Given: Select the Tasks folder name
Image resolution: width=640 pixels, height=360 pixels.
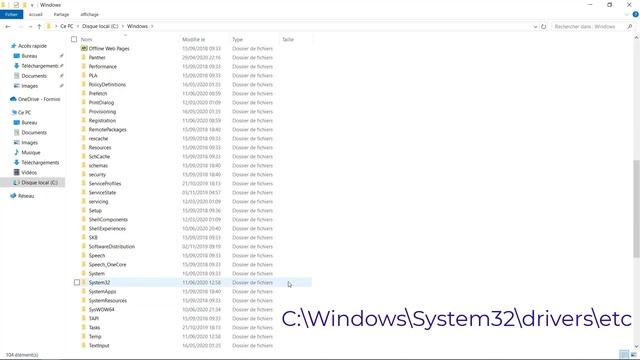Looking at the screenshot, I should [94, 327].
